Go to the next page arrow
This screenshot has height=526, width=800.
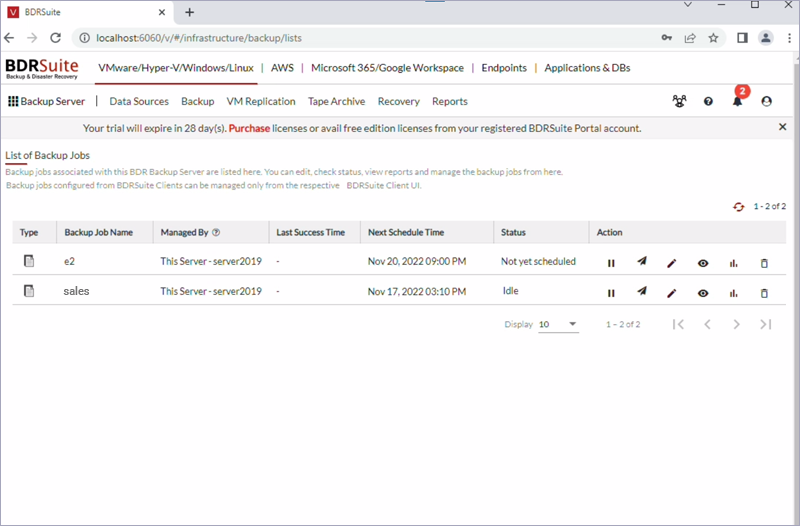tap(736, 324)
